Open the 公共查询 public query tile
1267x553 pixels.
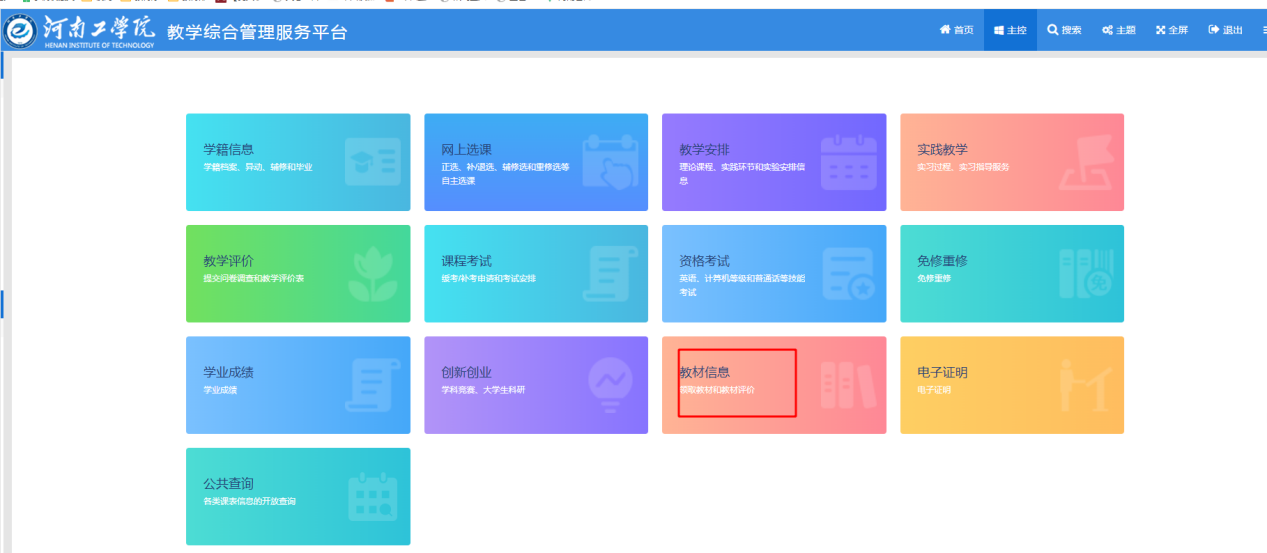[x=297, y=496]
